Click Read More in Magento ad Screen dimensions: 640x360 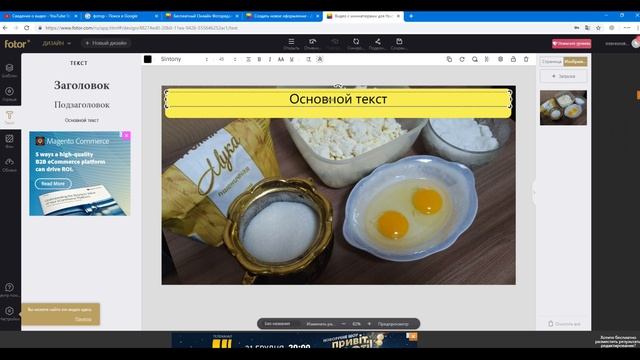click(53, 184)
